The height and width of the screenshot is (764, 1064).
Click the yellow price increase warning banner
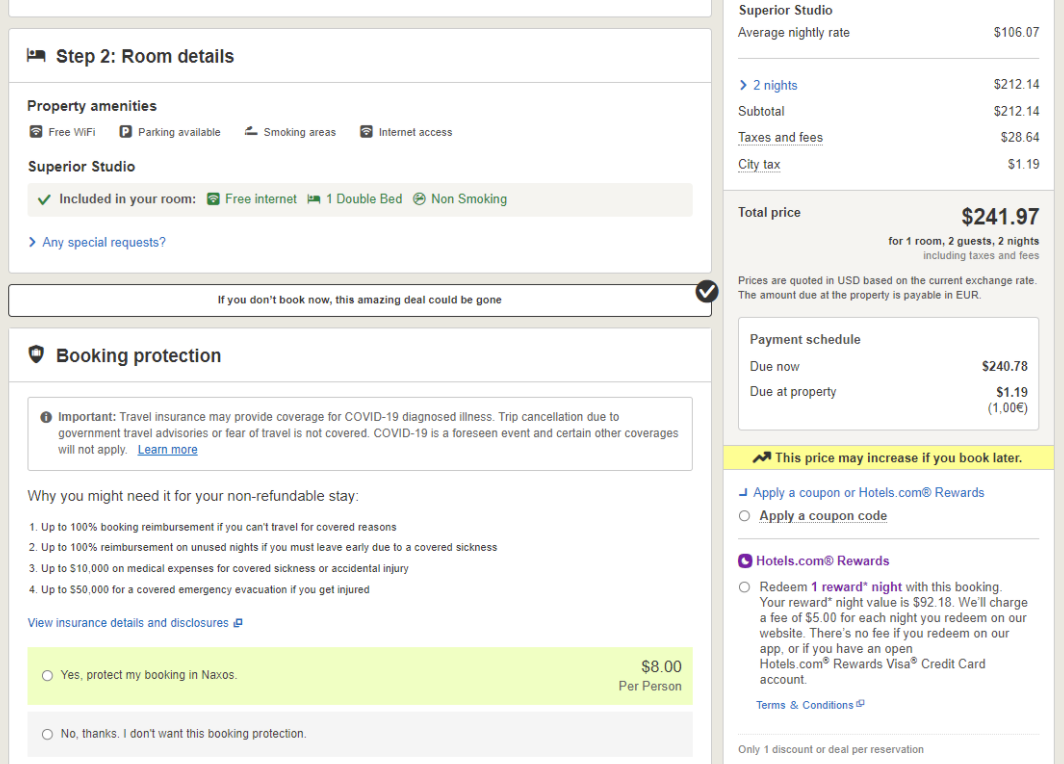point(888,458)
